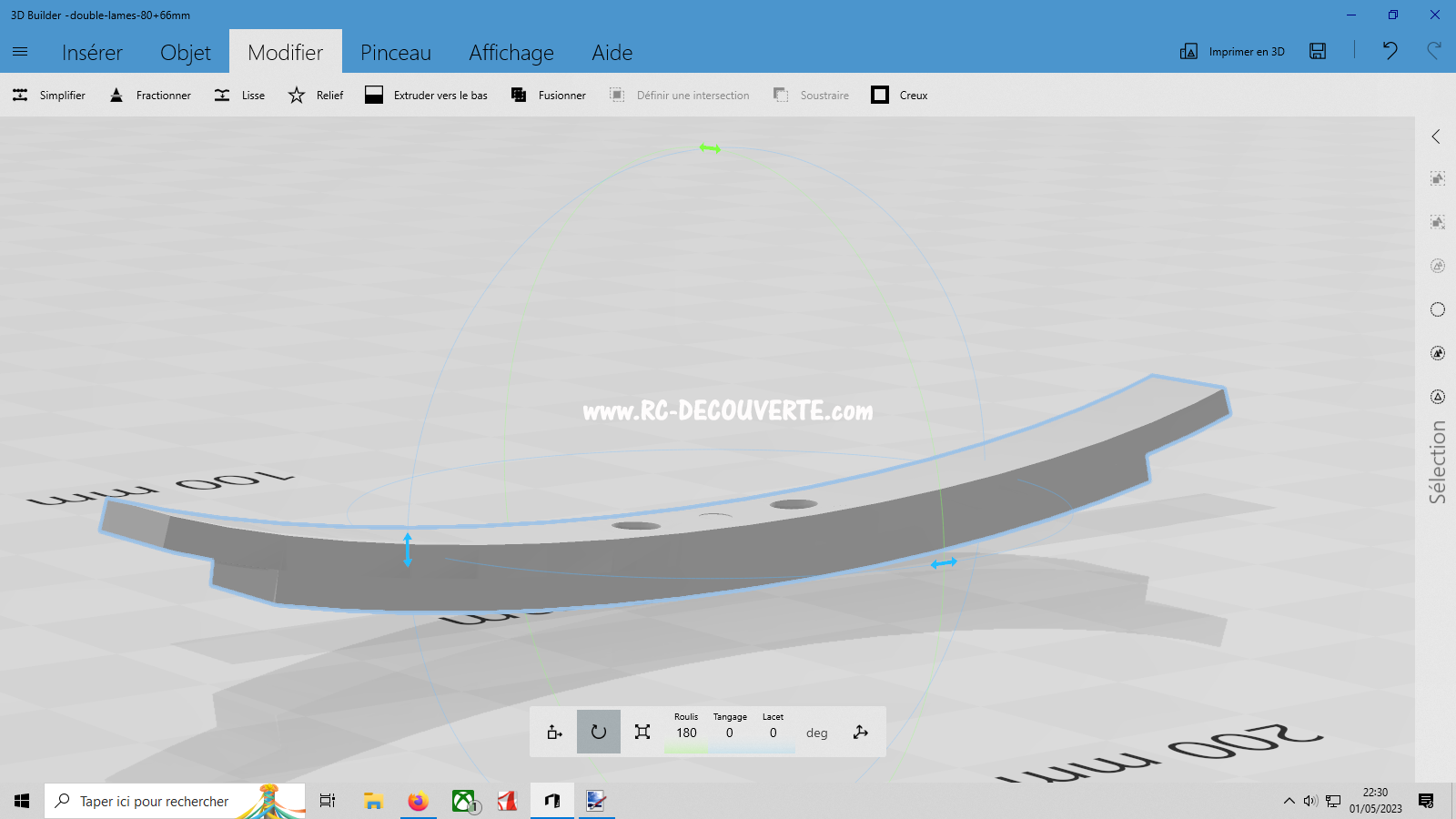Image resolution: width=1456 pixels, height=819 pixels.
Task: Click the Soustraire tool
Action: tap(811, 95)
